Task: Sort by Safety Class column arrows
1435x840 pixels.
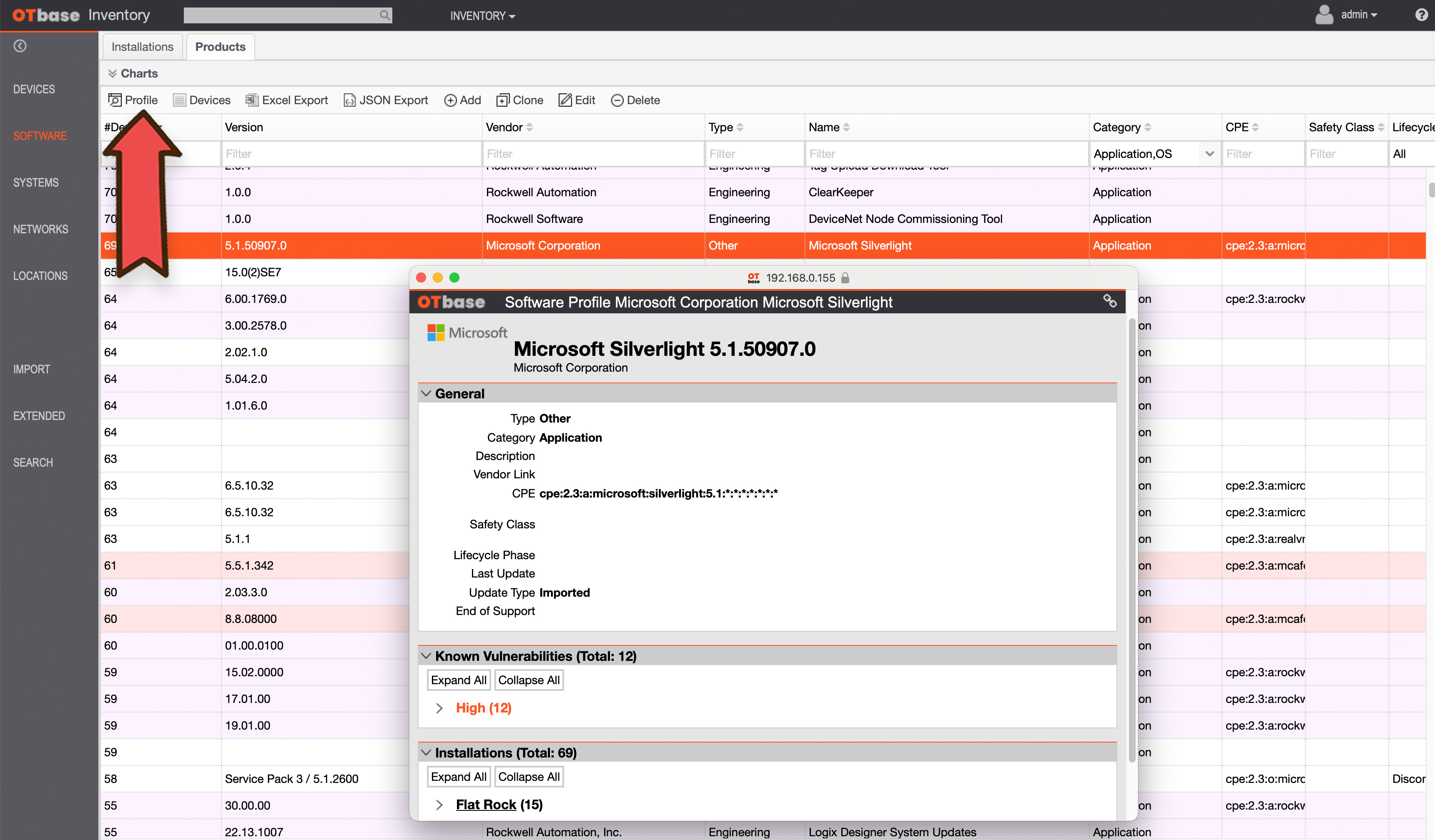Action: 1381,127
